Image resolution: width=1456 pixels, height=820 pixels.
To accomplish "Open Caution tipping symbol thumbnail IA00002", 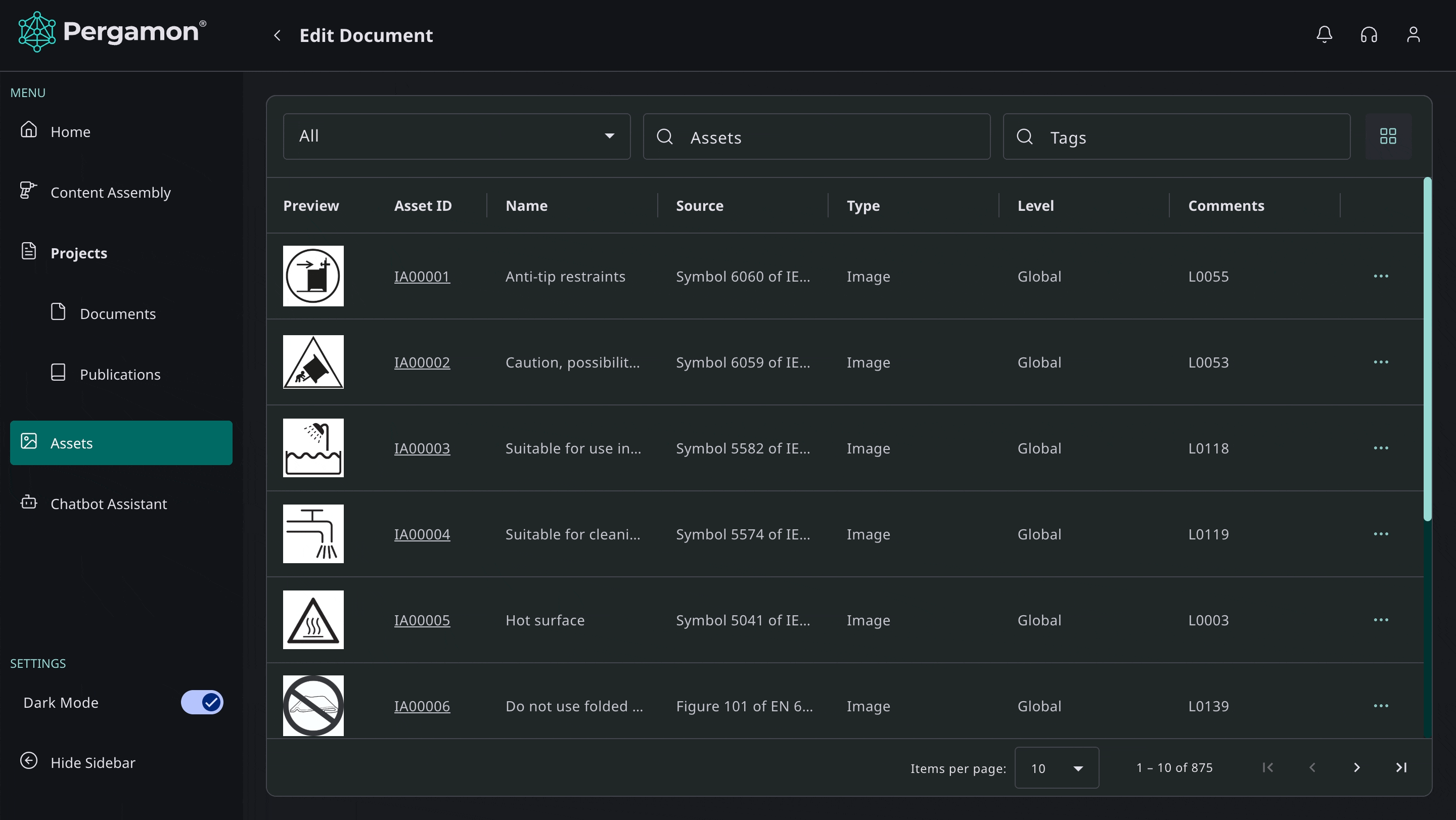I will point(313,362).
